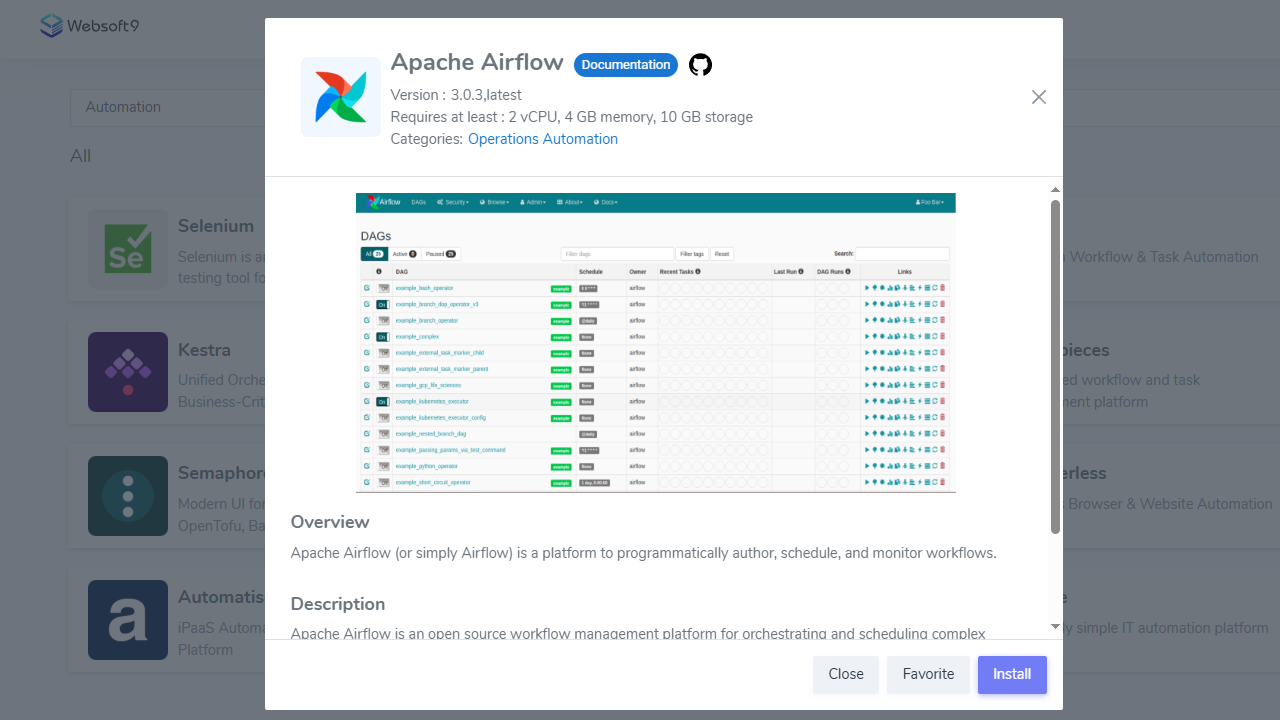Select the Automatisch app icon
The width and height of the screenshot is (1280, 720).
(128, 620)
